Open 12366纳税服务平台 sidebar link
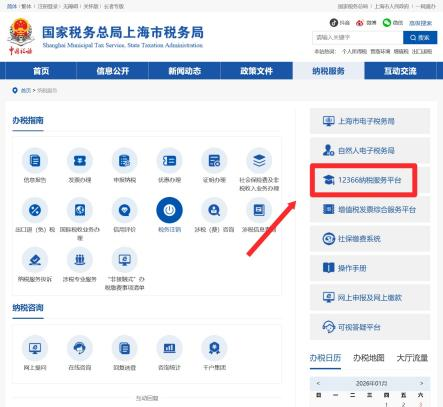Screen dimensions: 443x407 tap(370, 180)
